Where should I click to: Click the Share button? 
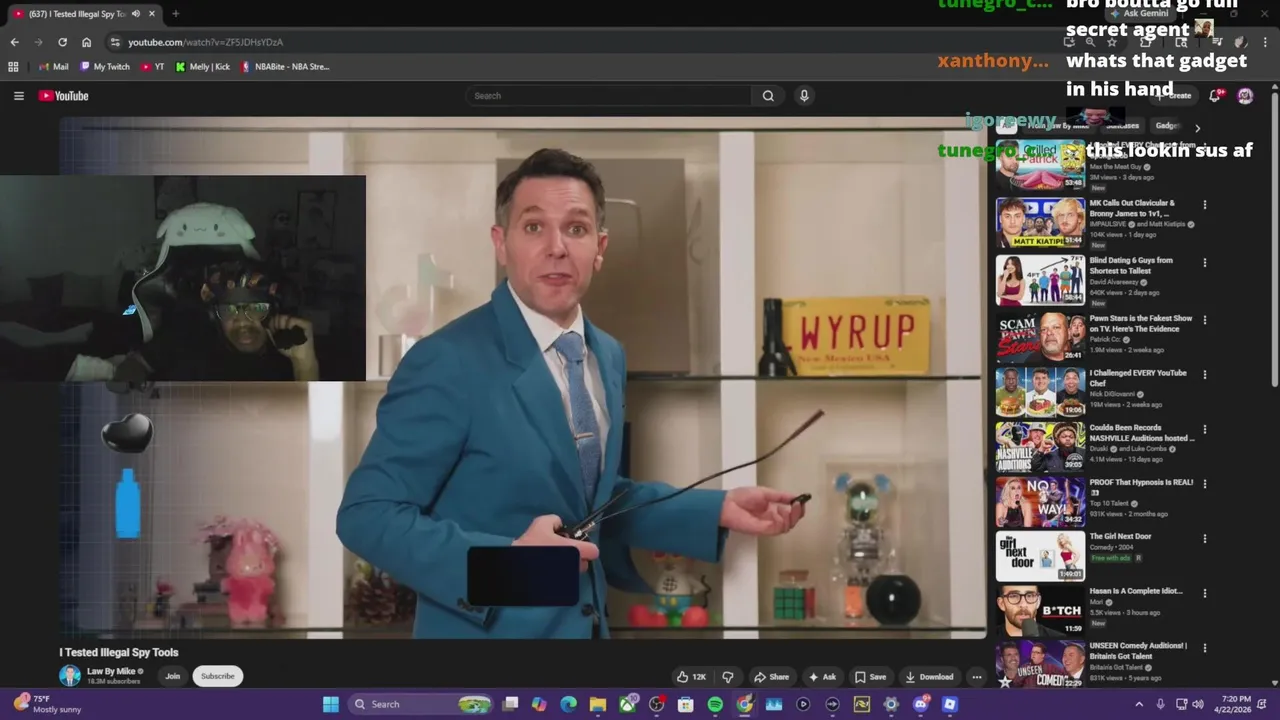click(771, 677)
